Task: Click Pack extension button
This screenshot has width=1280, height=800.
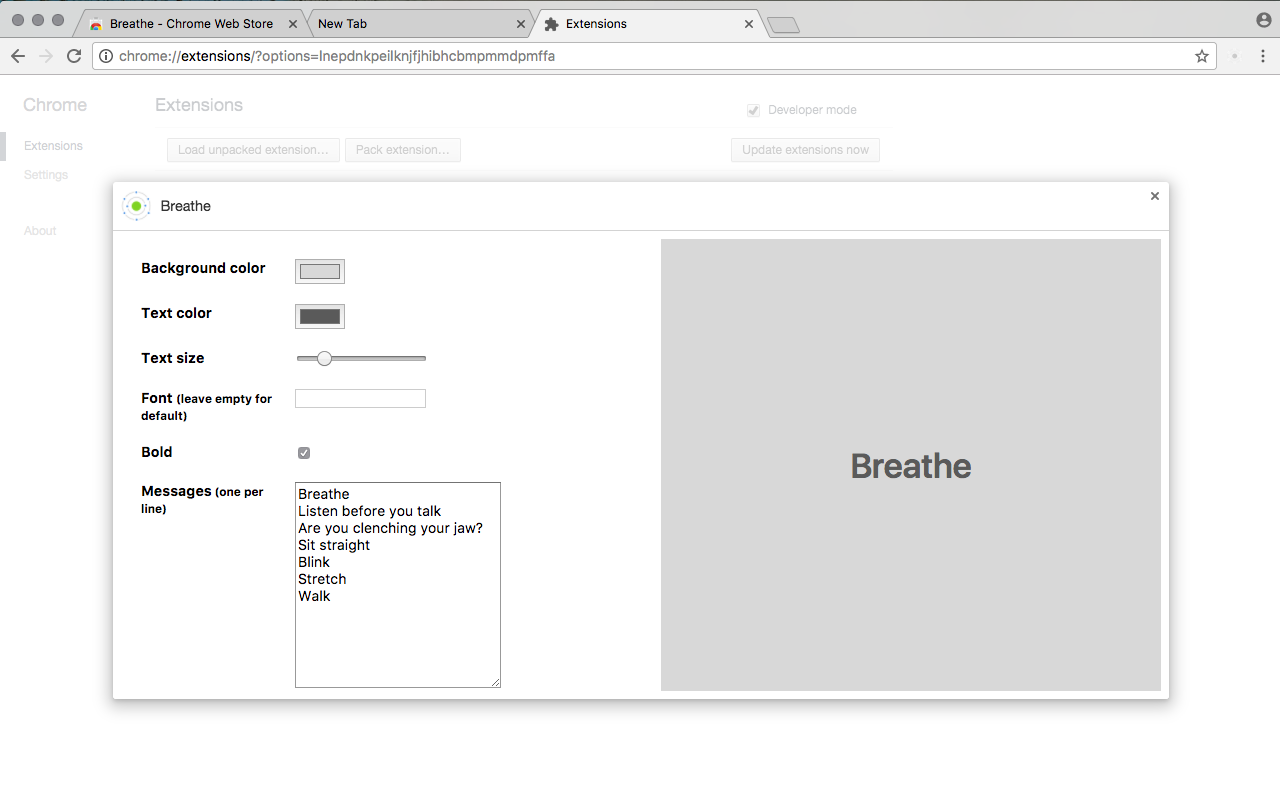Action: [403, 150]
